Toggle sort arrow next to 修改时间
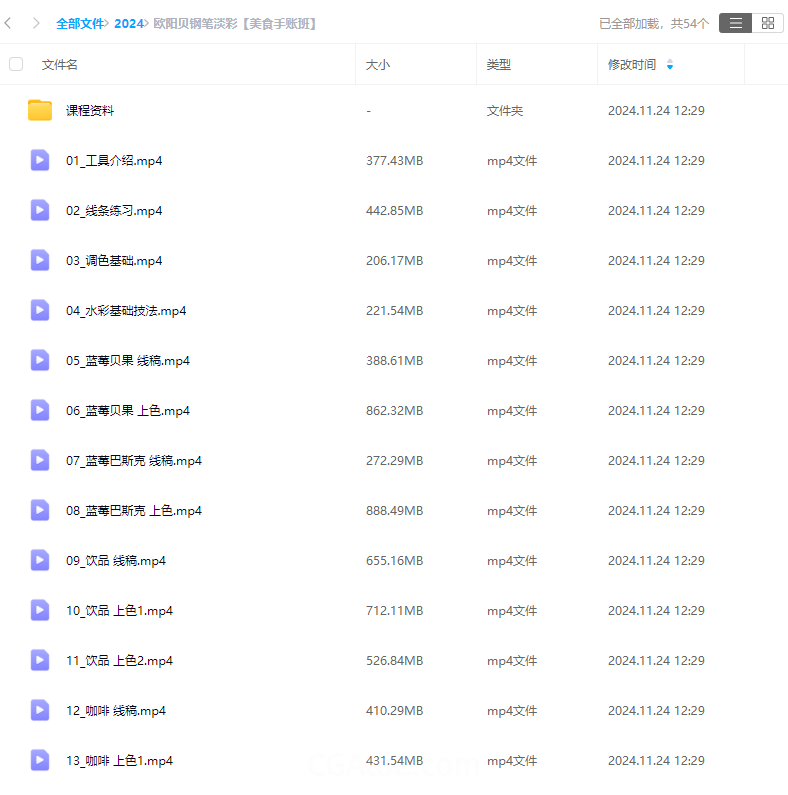788x795 pixels. tap(670, 65)
